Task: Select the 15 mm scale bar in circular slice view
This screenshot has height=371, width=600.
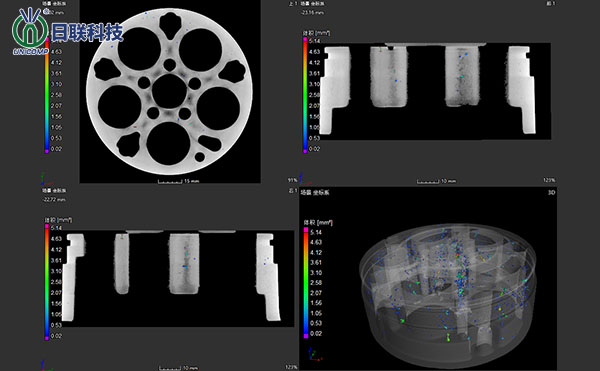Action: point(179,181)
